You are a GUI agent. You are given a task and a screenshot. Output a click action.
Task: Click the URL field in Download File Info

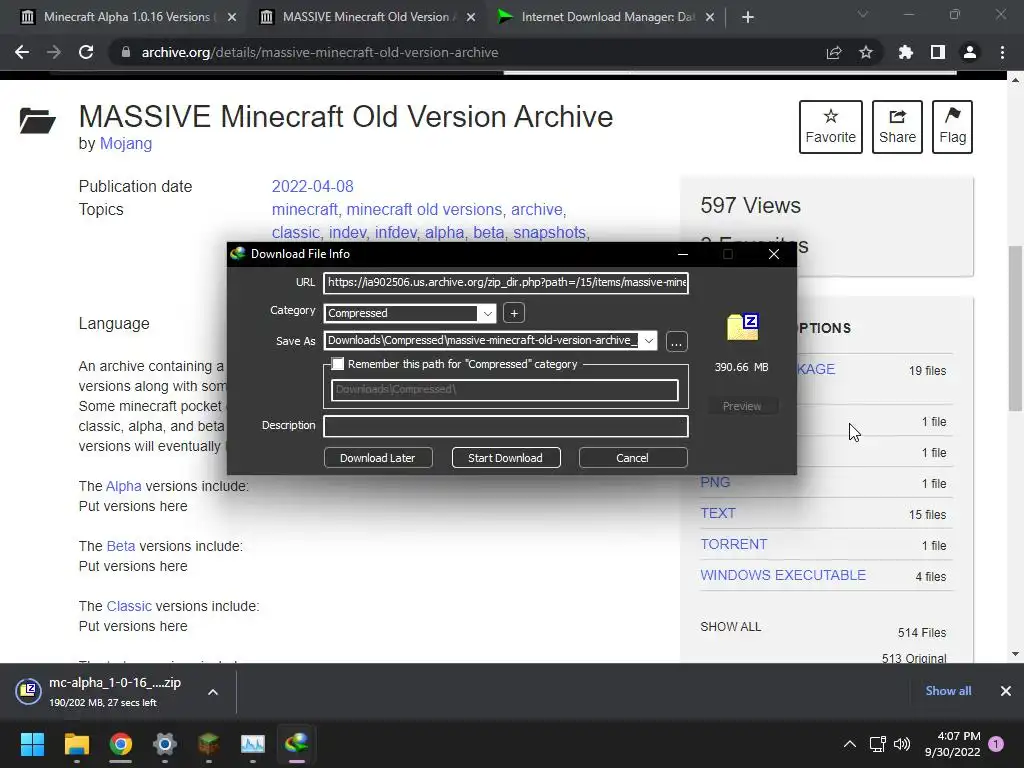pyautogui.click(x=506, y=282)
